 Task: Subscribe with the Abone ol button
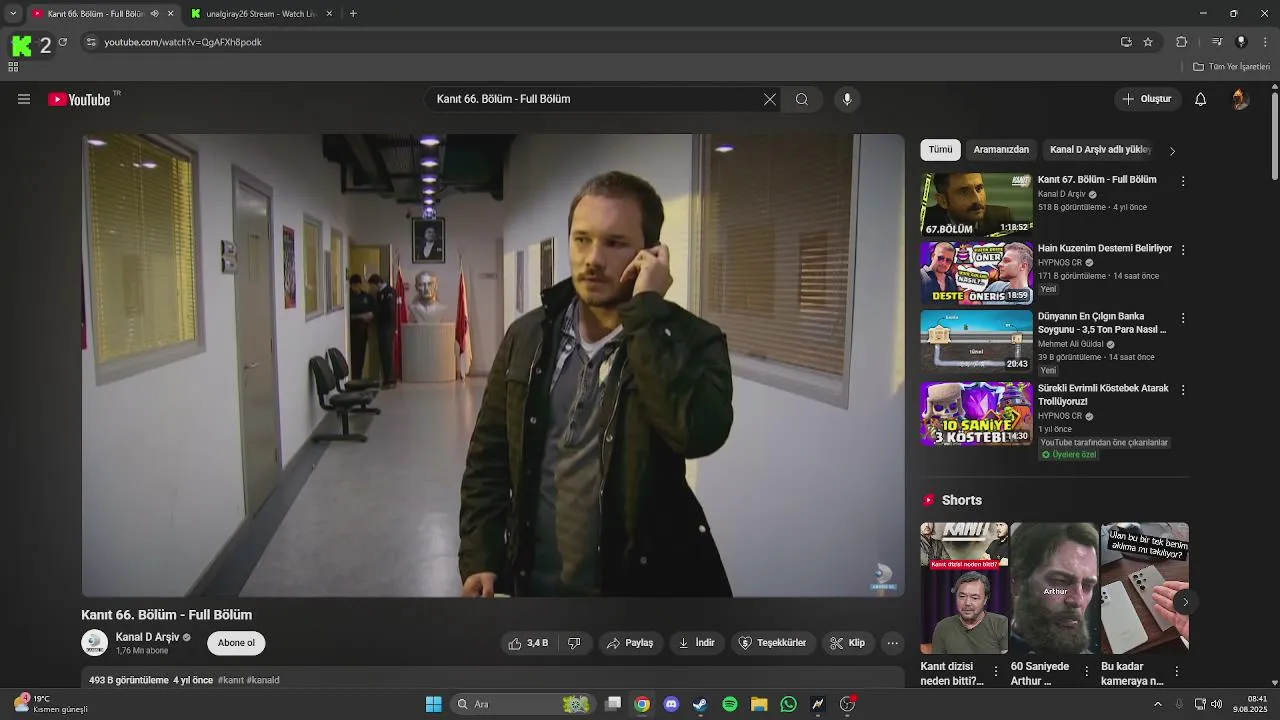click(236, 643)
